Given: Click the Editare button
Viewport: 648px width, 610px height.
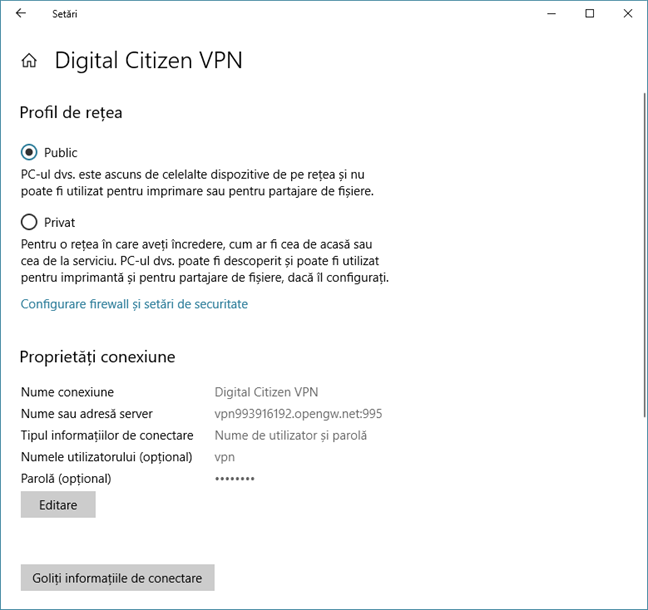Looking at the screenshot, I should pos(58,505).
